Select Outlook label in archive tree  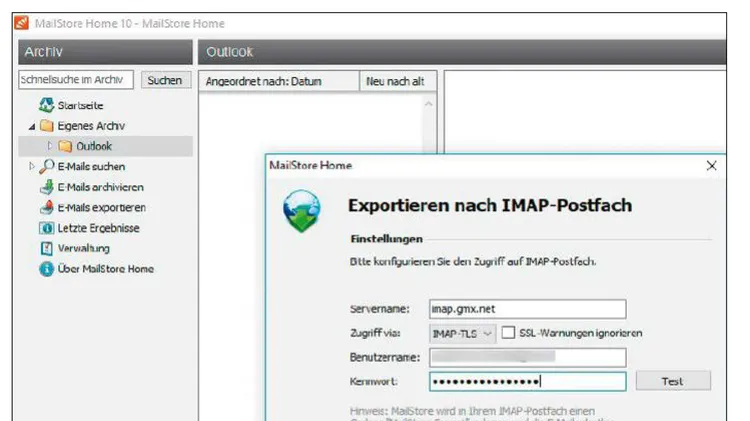[x=94, y=146]
